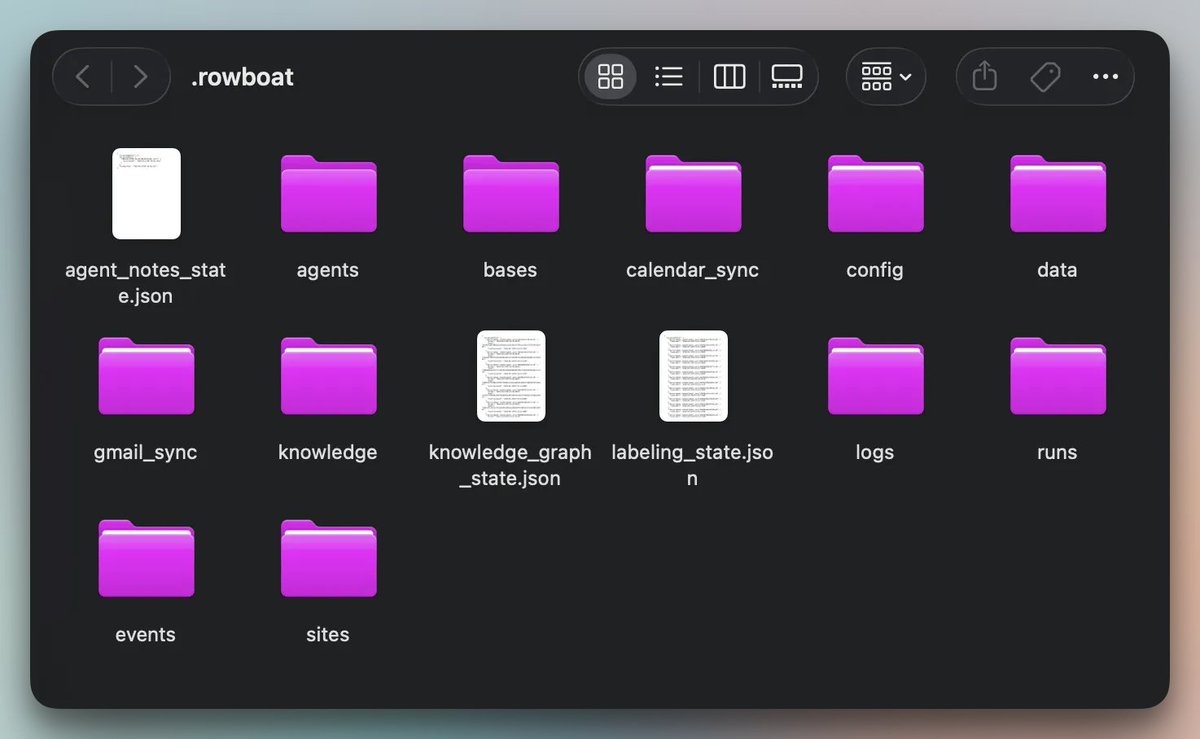The image size is (1200, 739).
Task: Switch to list view
Action: tap(668, 76)
